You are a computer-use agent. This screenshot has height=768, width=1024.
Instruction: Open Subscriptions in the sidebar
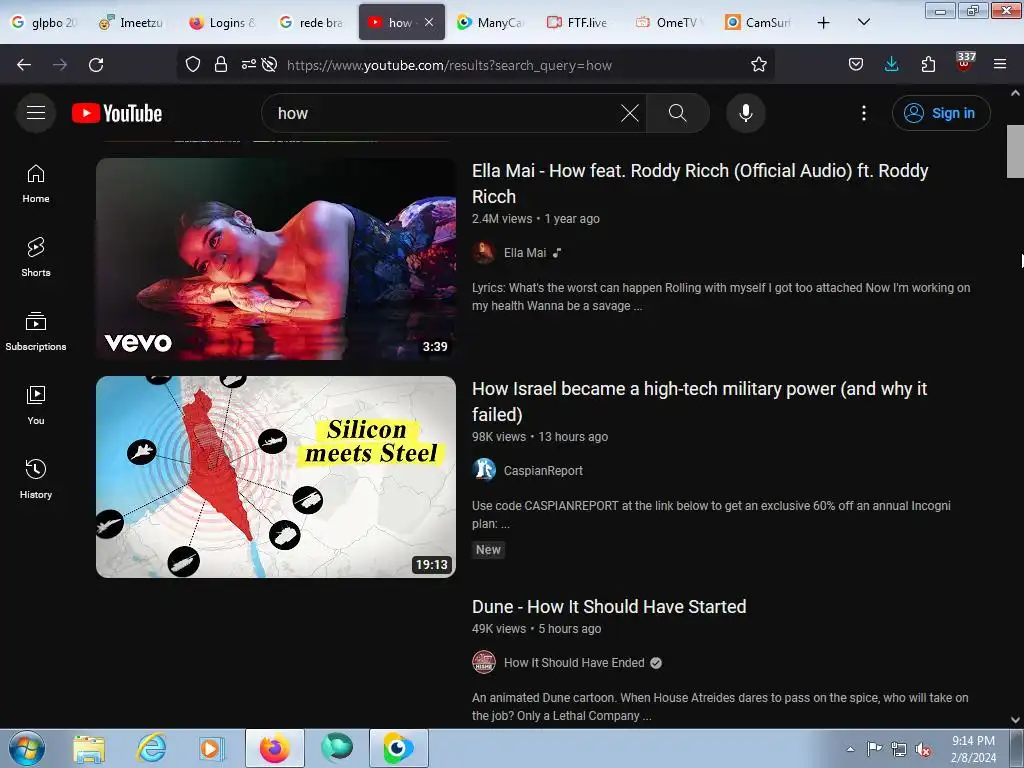tap(36, 332)
